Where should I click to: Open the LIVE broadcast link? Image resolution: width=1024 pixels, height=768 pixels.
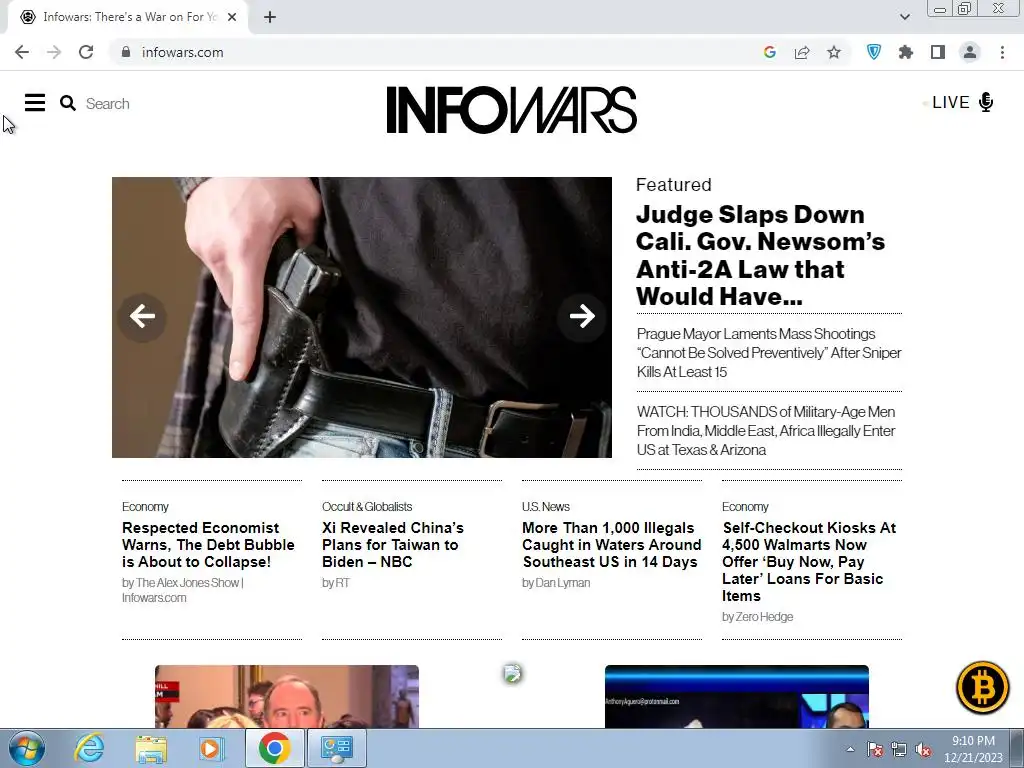tap(950, 103)
